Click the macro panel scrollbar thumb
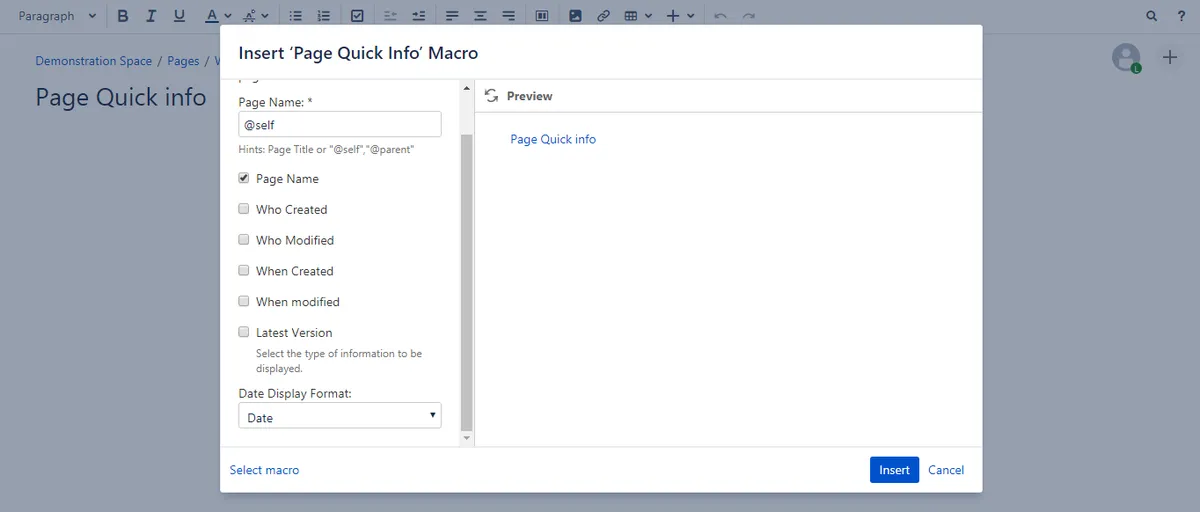The image size is (1200, 512). [x=466, y=282]
